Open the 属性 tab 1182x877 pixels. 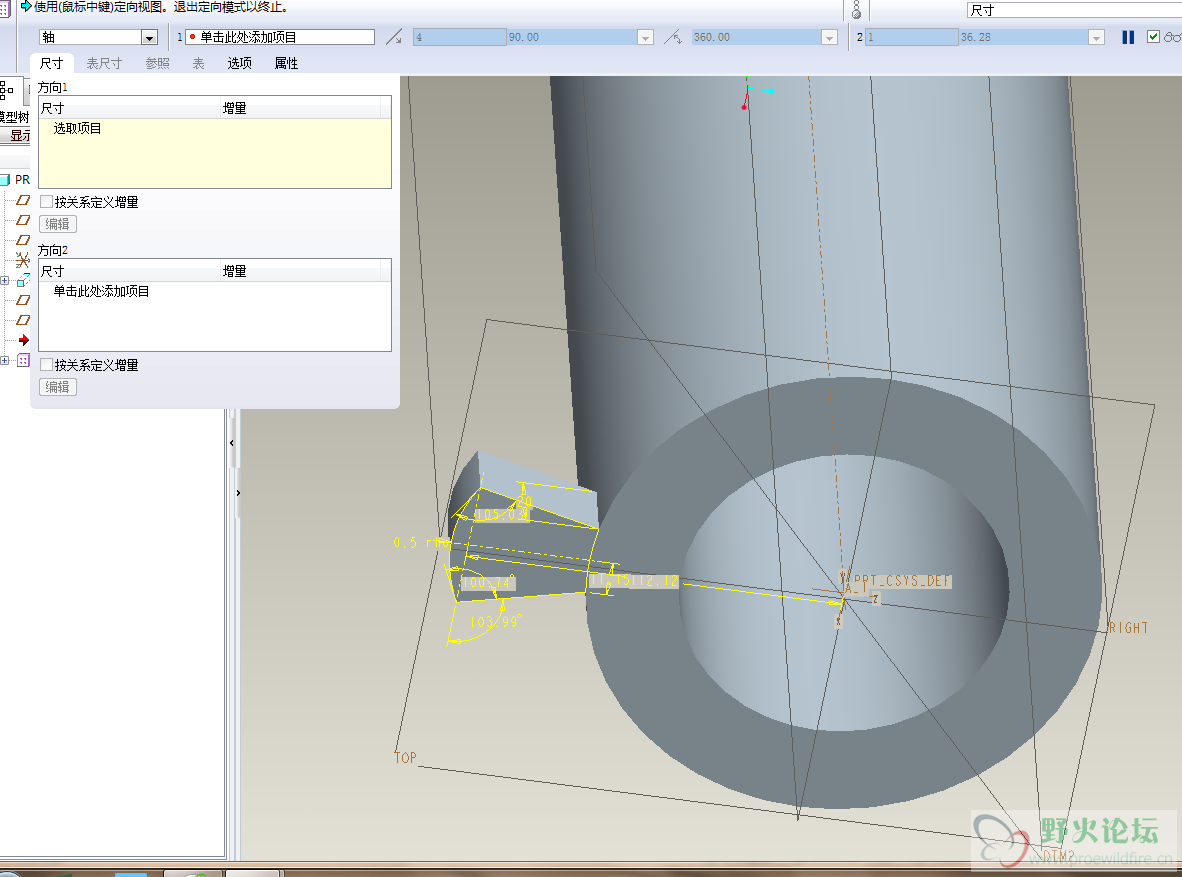click(x=286, y=63)
